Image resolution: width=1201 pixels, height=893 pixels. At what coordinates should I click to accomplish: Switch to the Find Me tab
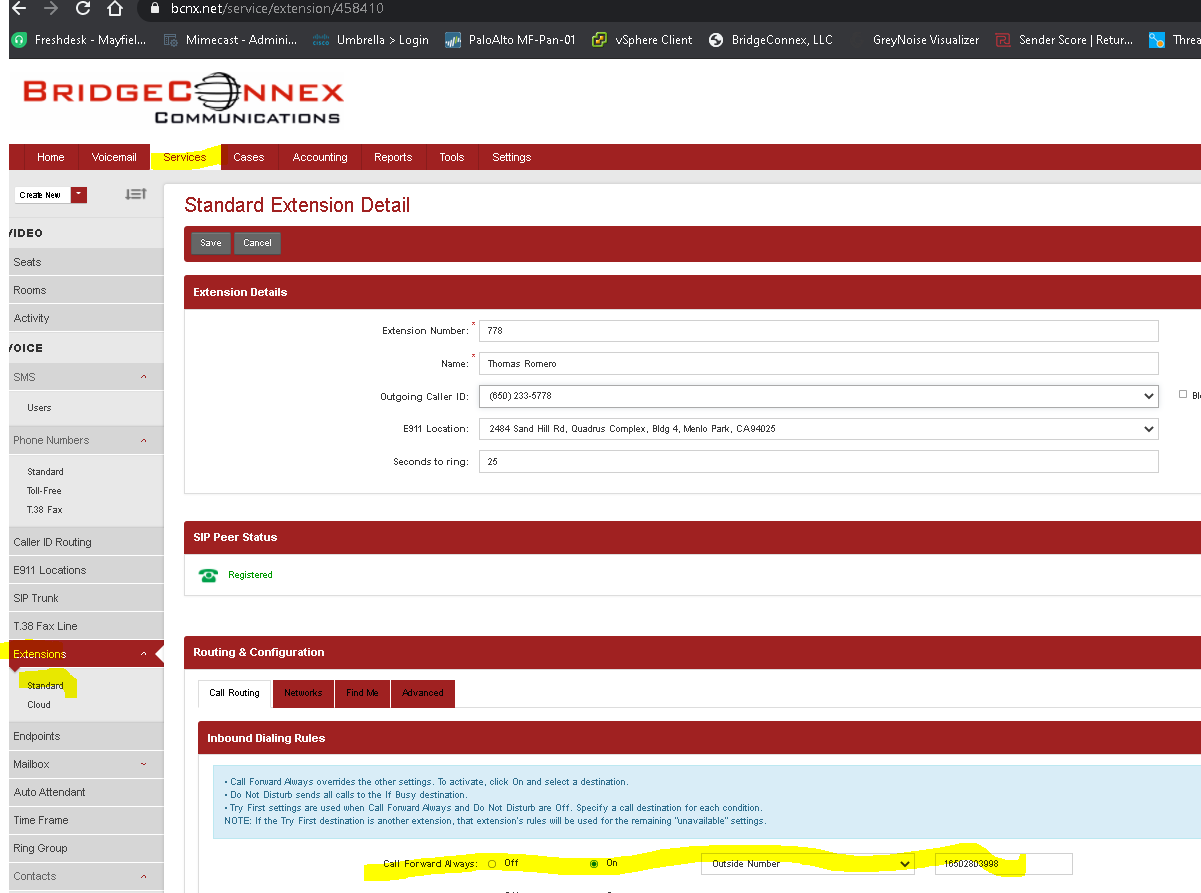[362, 693]
